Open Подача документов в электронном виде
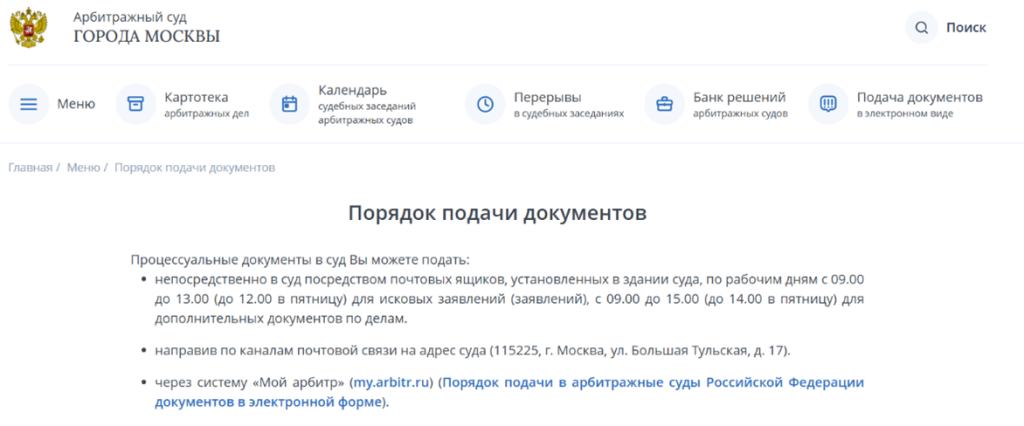 point(920,105)
